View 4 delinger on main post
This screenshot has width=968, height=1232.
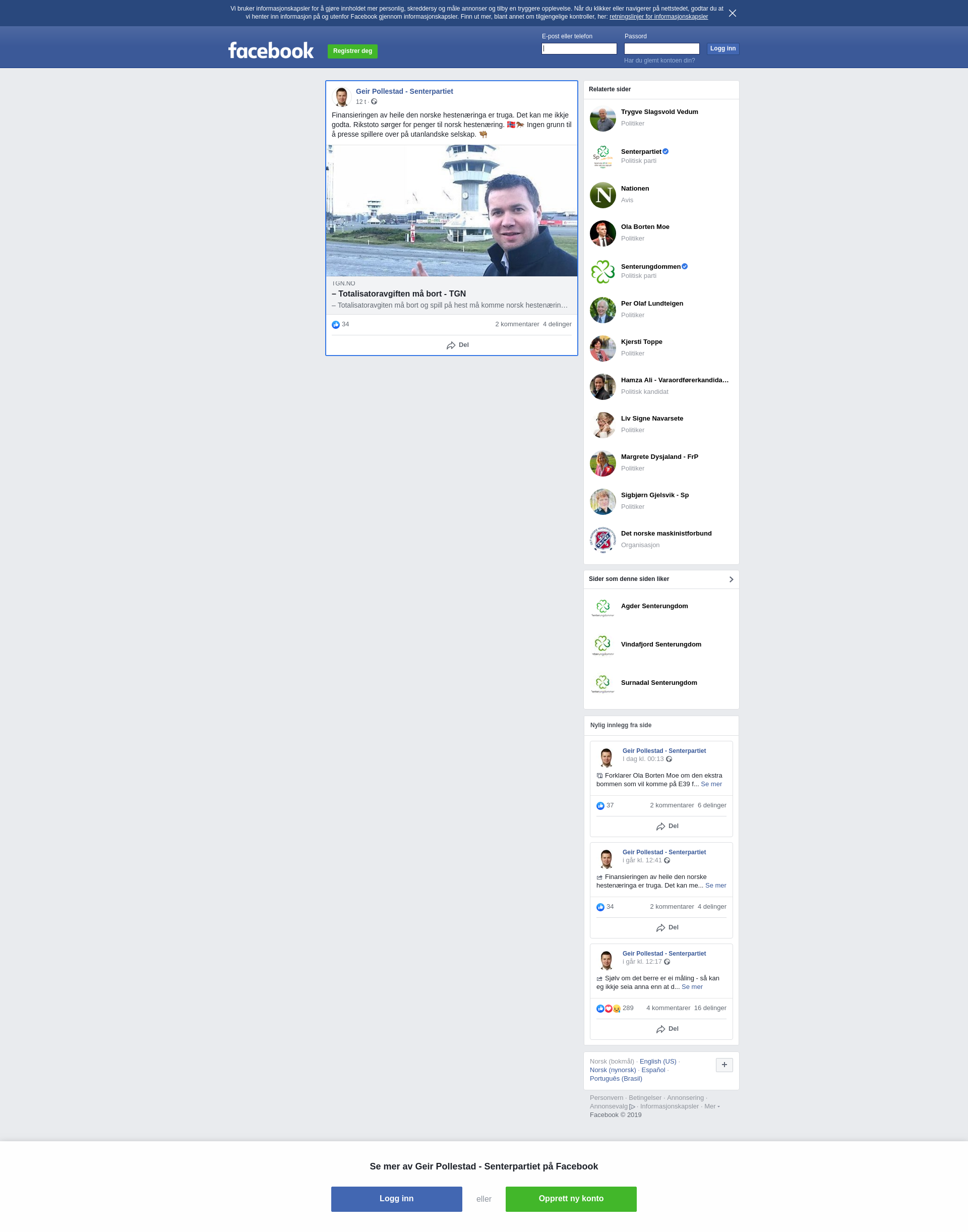click(x=557, y=324)
